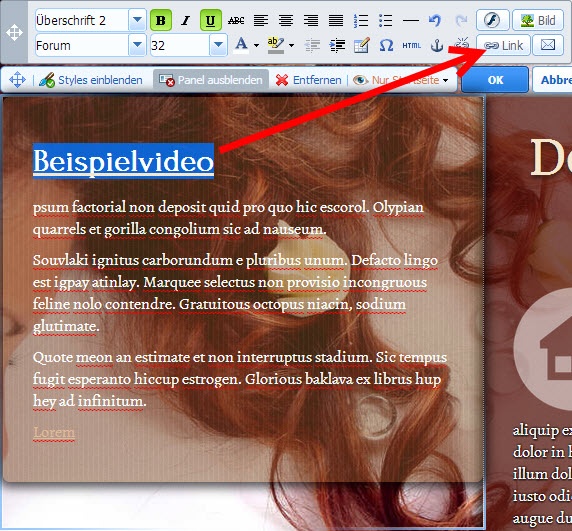Confirm changes with OK button
Screen dimensions: 572x531
click(x=495, y=80)
